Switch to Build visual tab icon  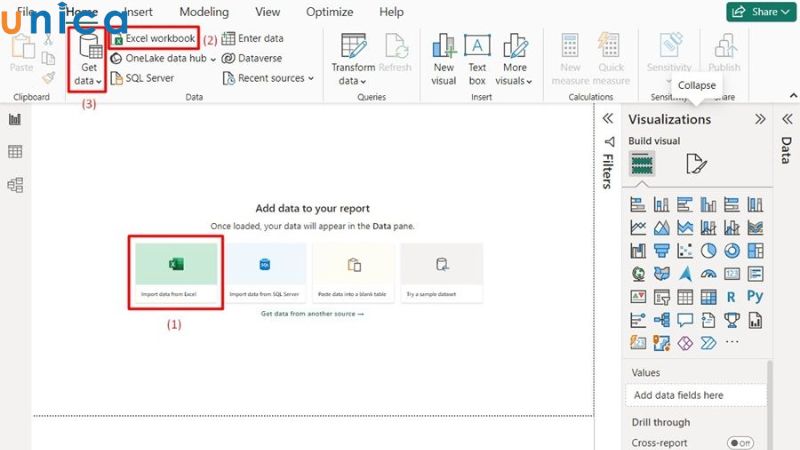642,164
